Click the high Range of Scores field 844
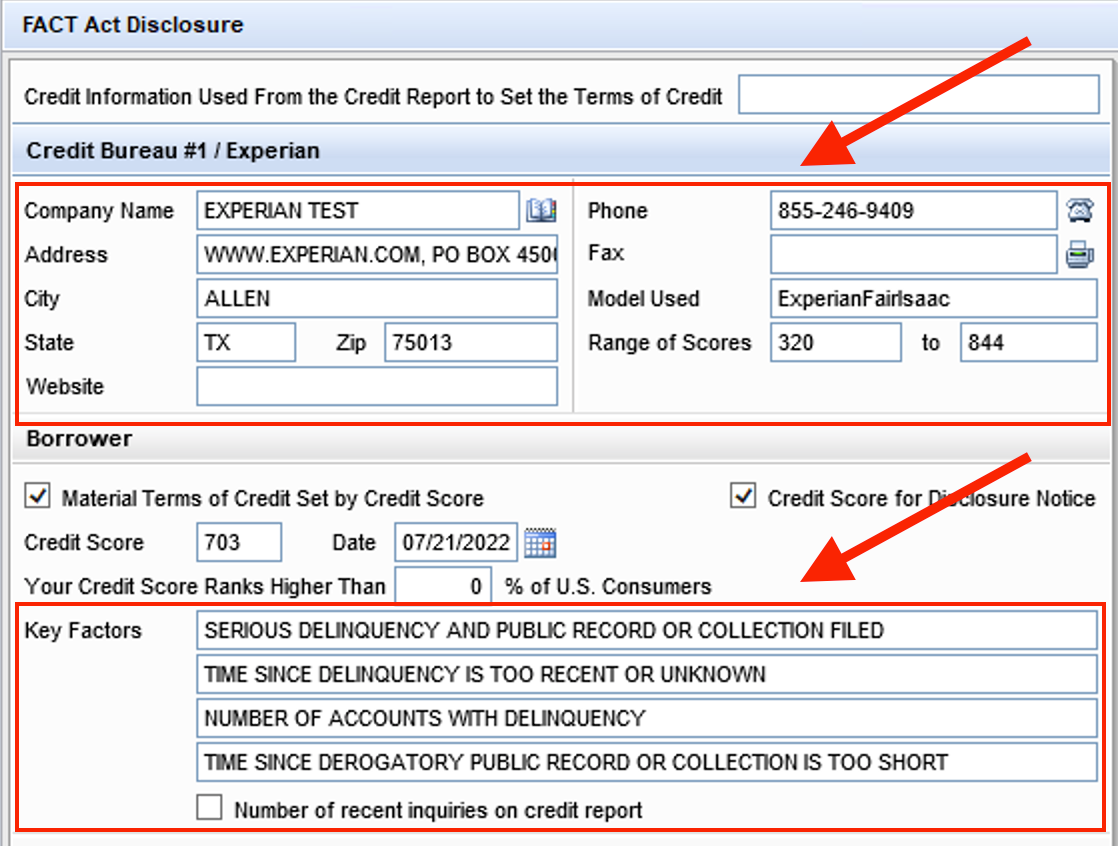 [x=1029, y=342]
